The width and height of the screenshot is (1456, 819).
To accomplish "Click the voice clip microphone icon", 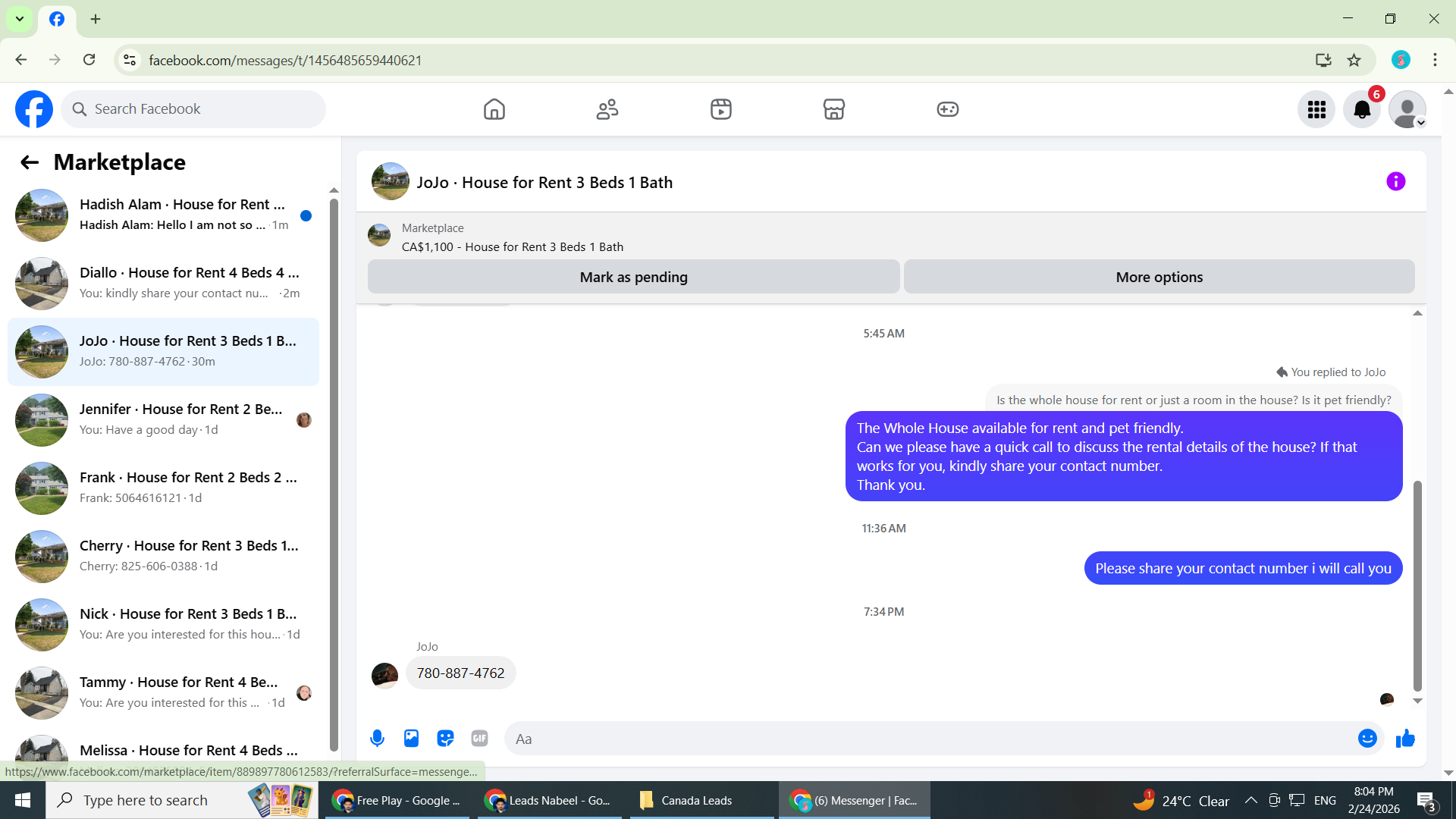I will click(x=377, y=739).
